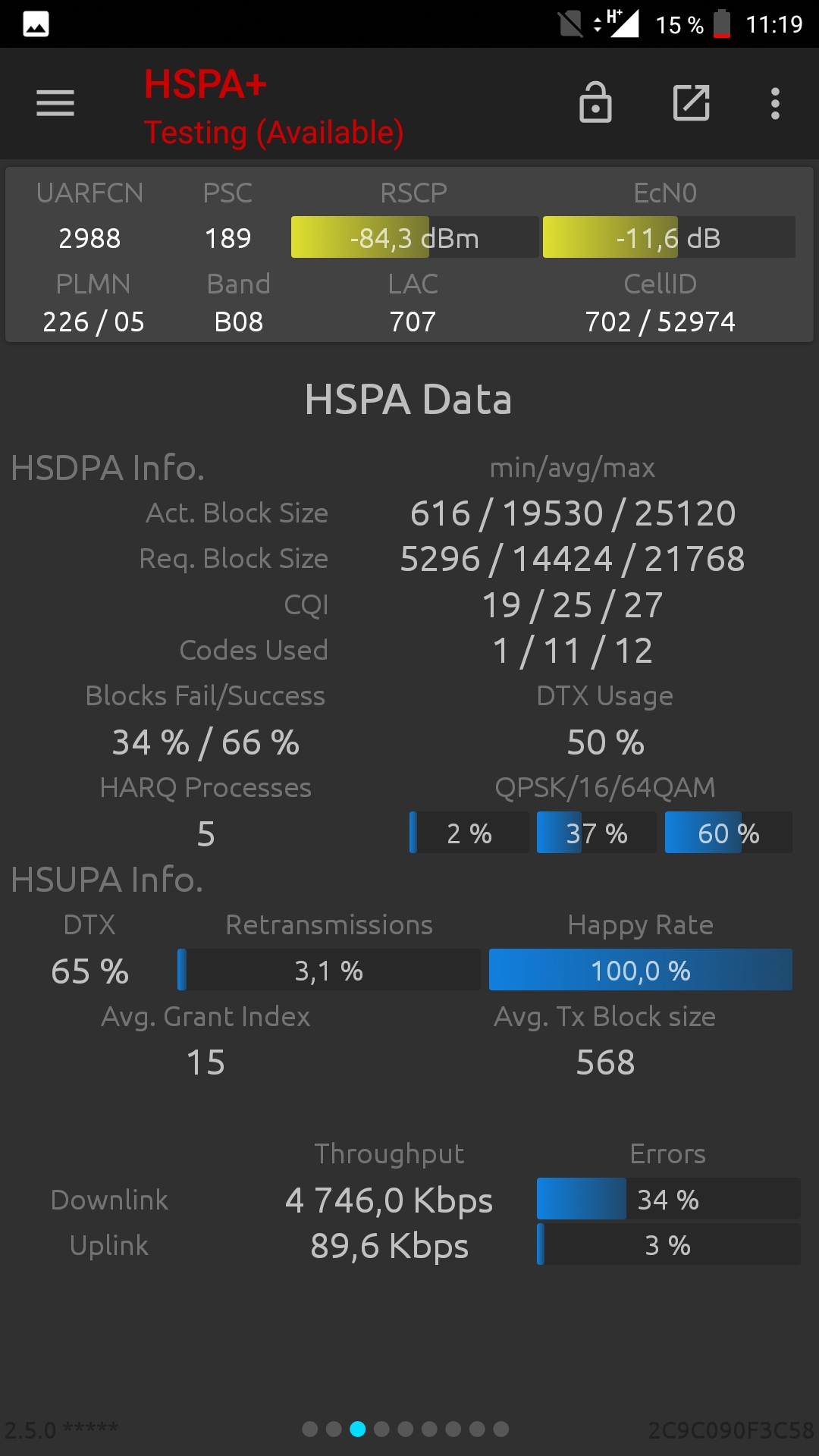Tap the Downlink errors 34 % bar
The image size is (819, 1456).
pos(668,1199)
